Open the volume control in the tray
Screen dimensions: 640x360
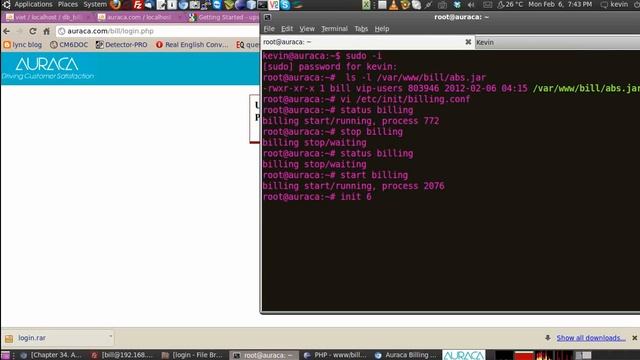pos(471,4)
